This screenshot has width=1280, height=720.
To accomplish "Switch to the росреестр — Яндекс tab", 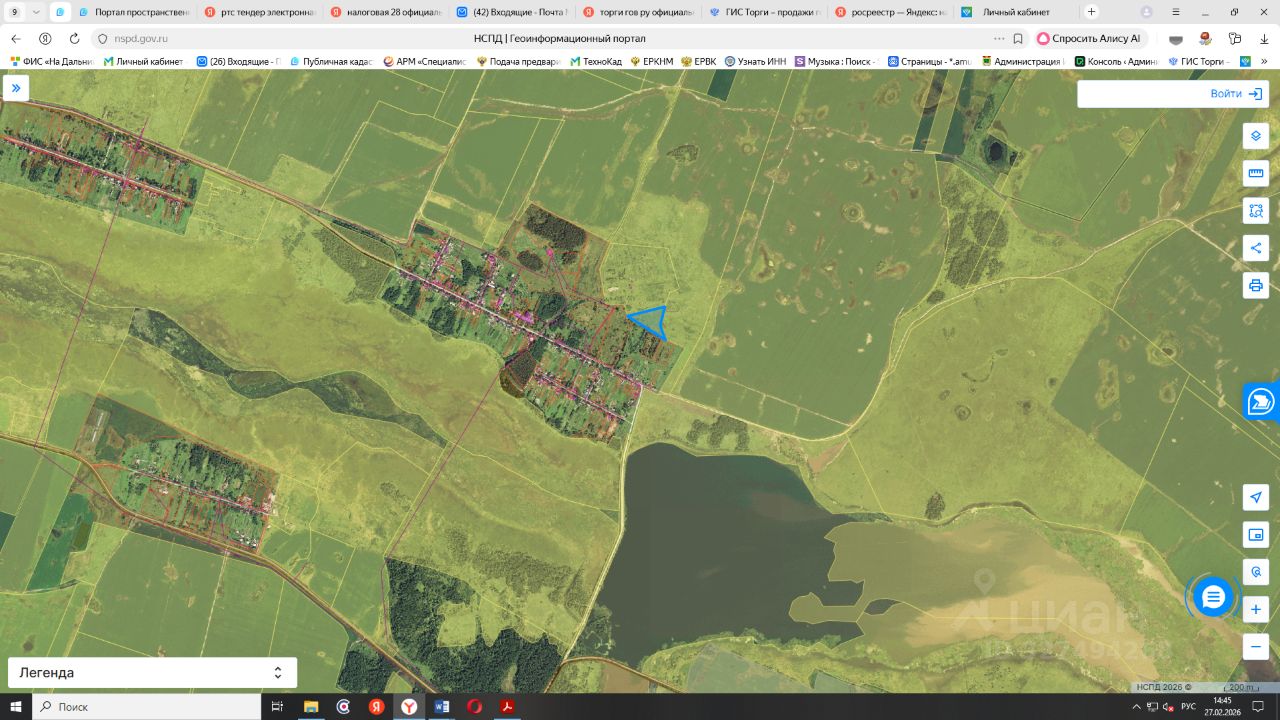I will pyautogui.click(x=890, y=12).
